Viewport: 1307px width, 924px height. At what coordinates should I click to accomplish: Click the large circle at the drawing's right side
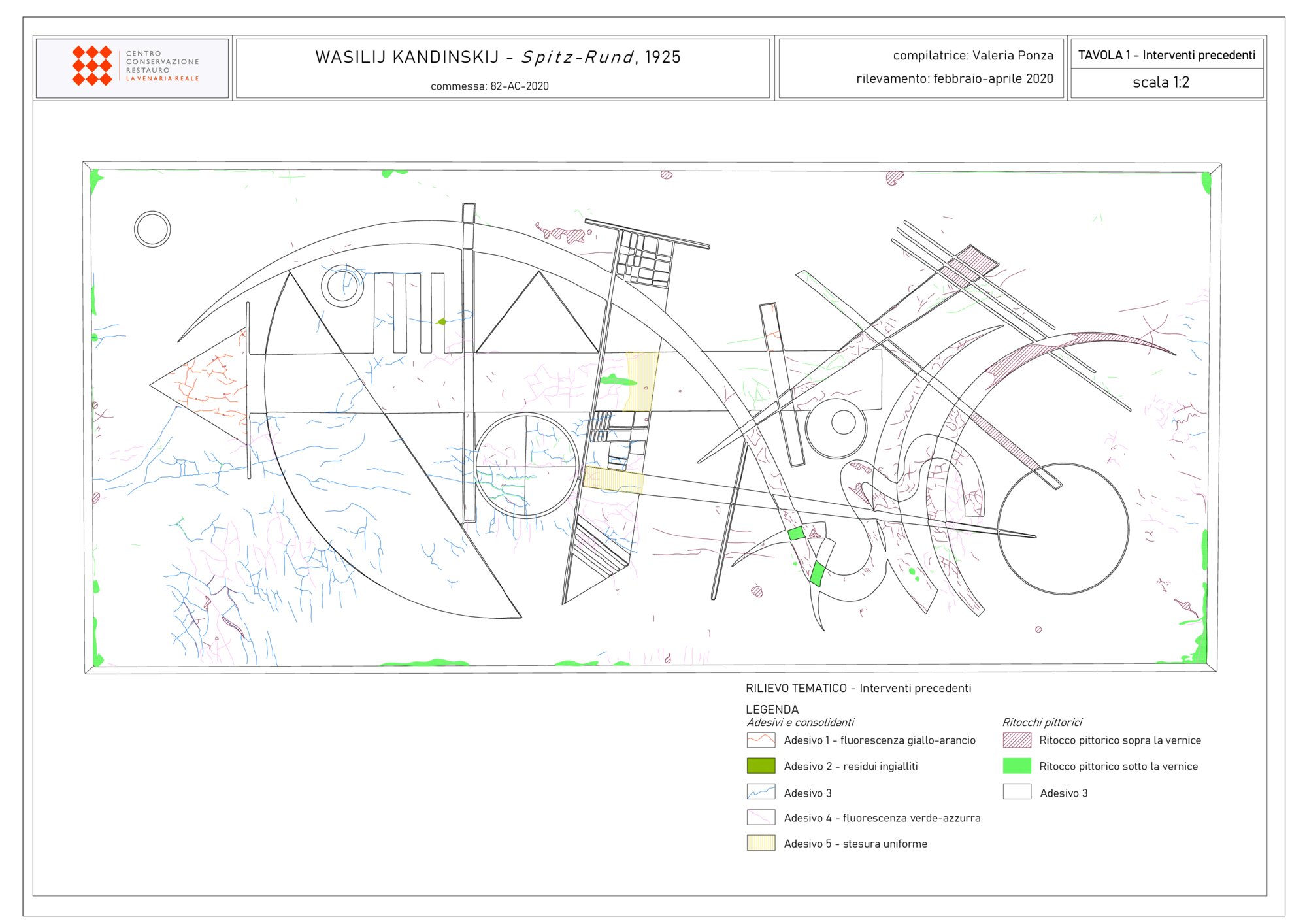click(x=1063, y=529)
